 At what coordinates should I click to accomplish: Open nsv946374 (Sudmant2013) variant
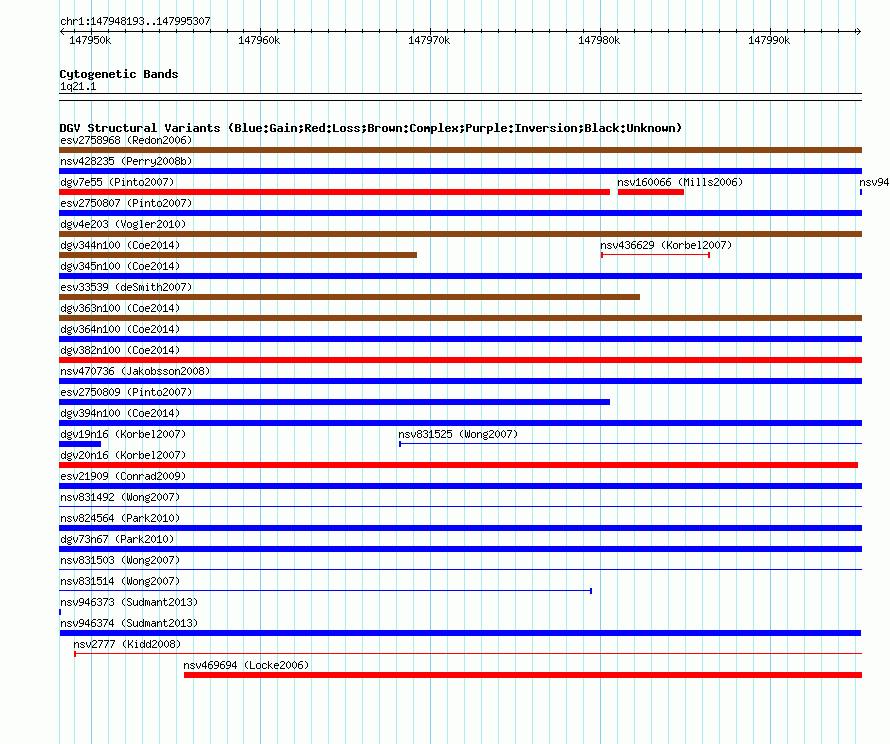pyautogui.click(x=460, y=633)
